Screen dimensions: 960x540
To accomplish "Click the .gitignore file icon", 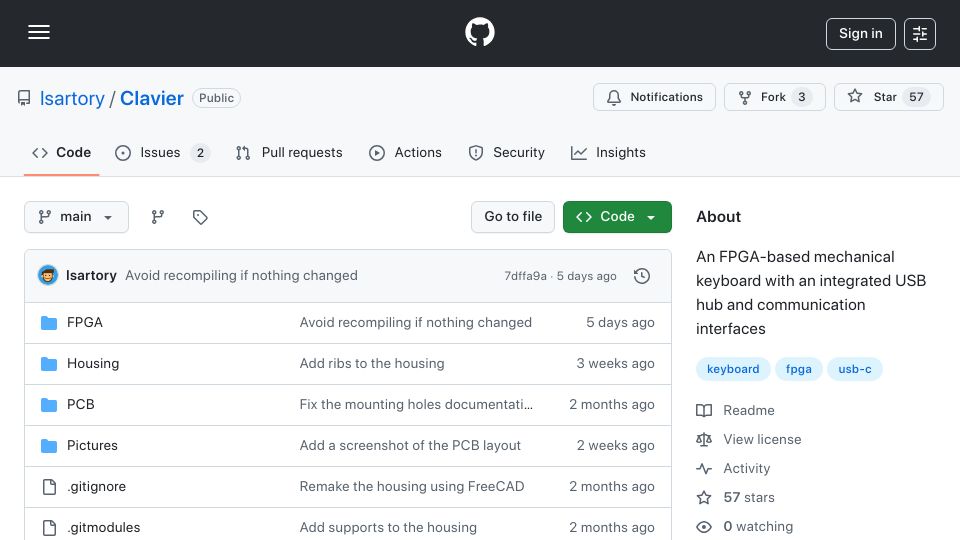I will (x=49, y=487).
